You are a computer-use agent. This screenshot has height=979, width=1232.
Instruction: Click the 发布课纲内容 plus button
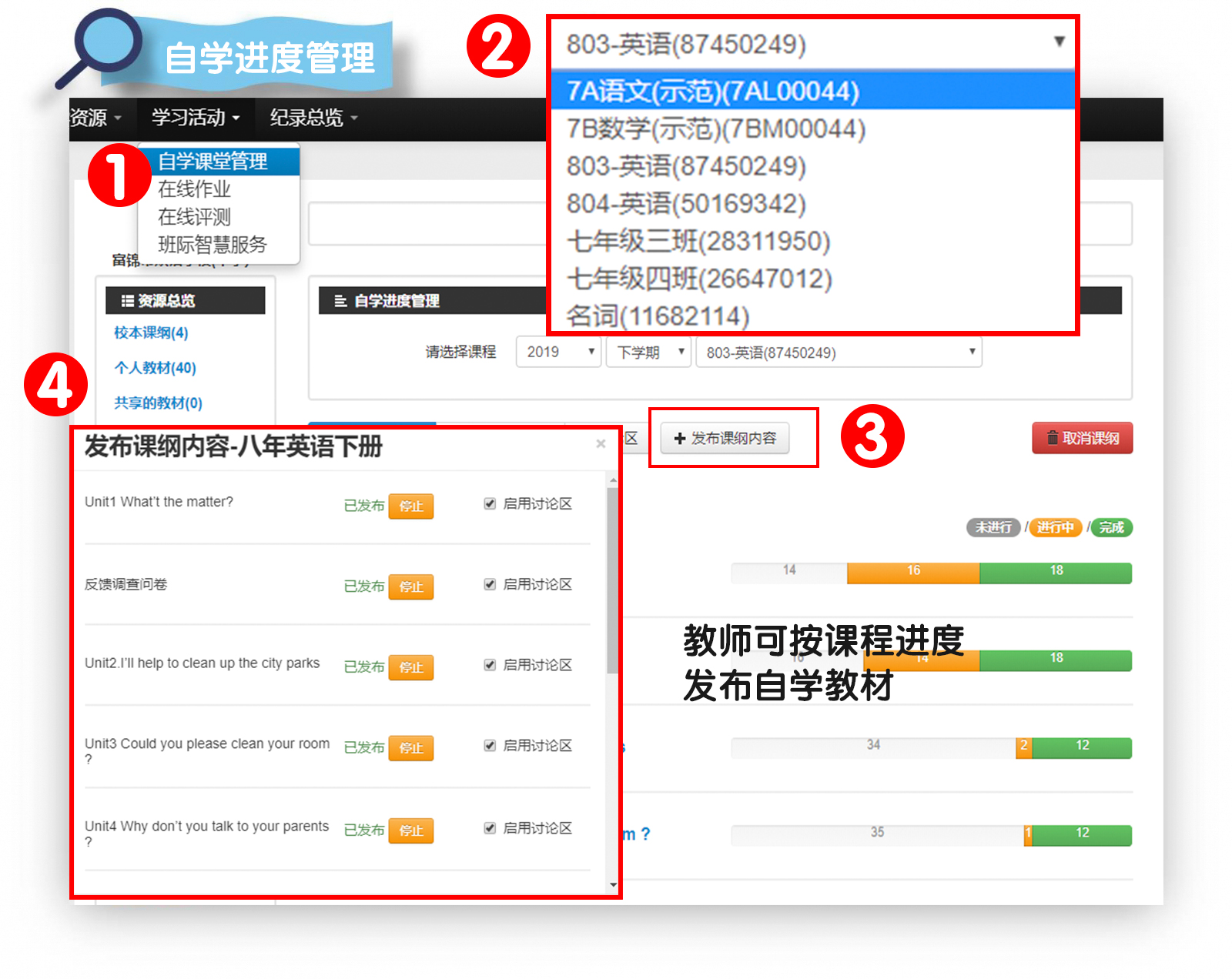[x=725, y=438]
